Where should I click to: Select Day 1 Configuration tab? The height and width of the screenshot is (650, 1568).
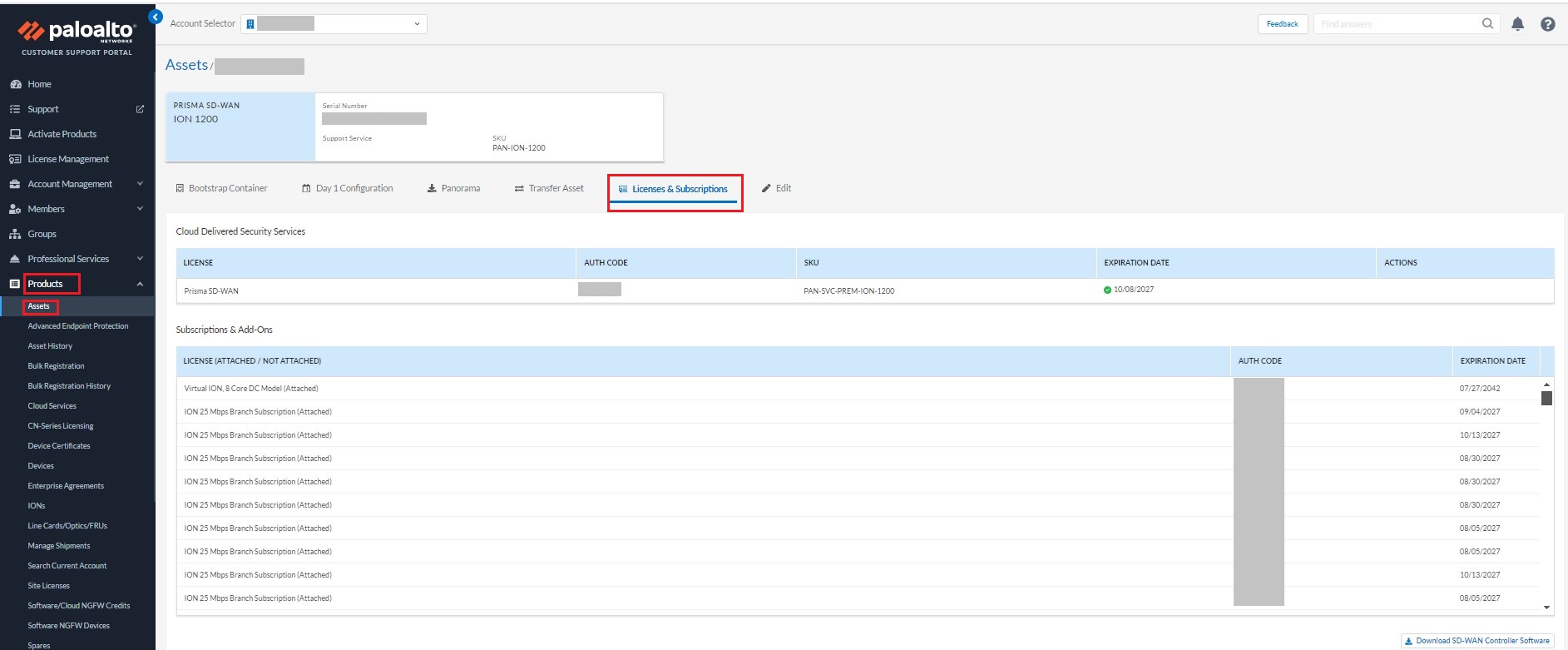[347, 188]
